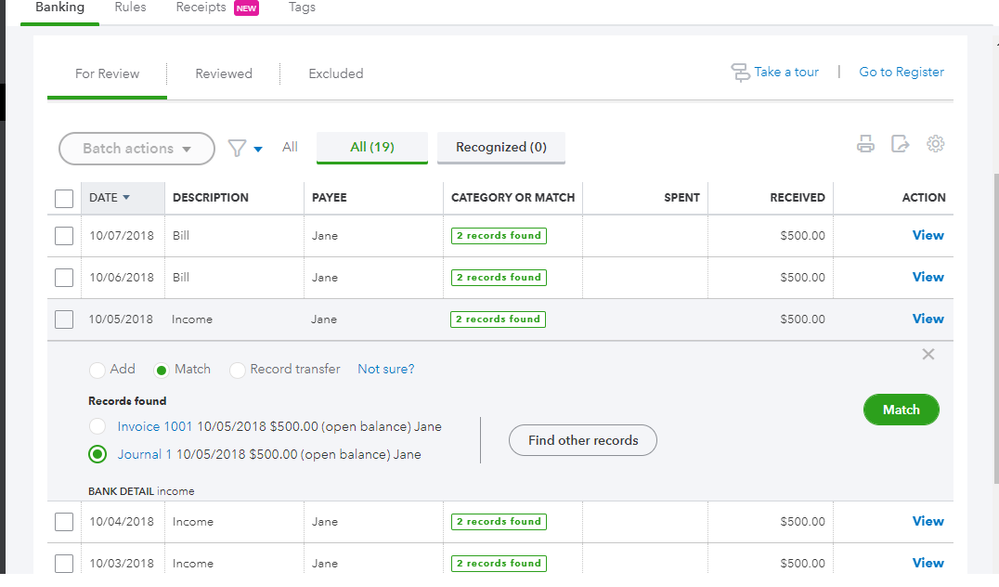The width and height of the screenshot is (999, 587).
Task: Select the Record transfer radio option
Action: click(237, 370)
